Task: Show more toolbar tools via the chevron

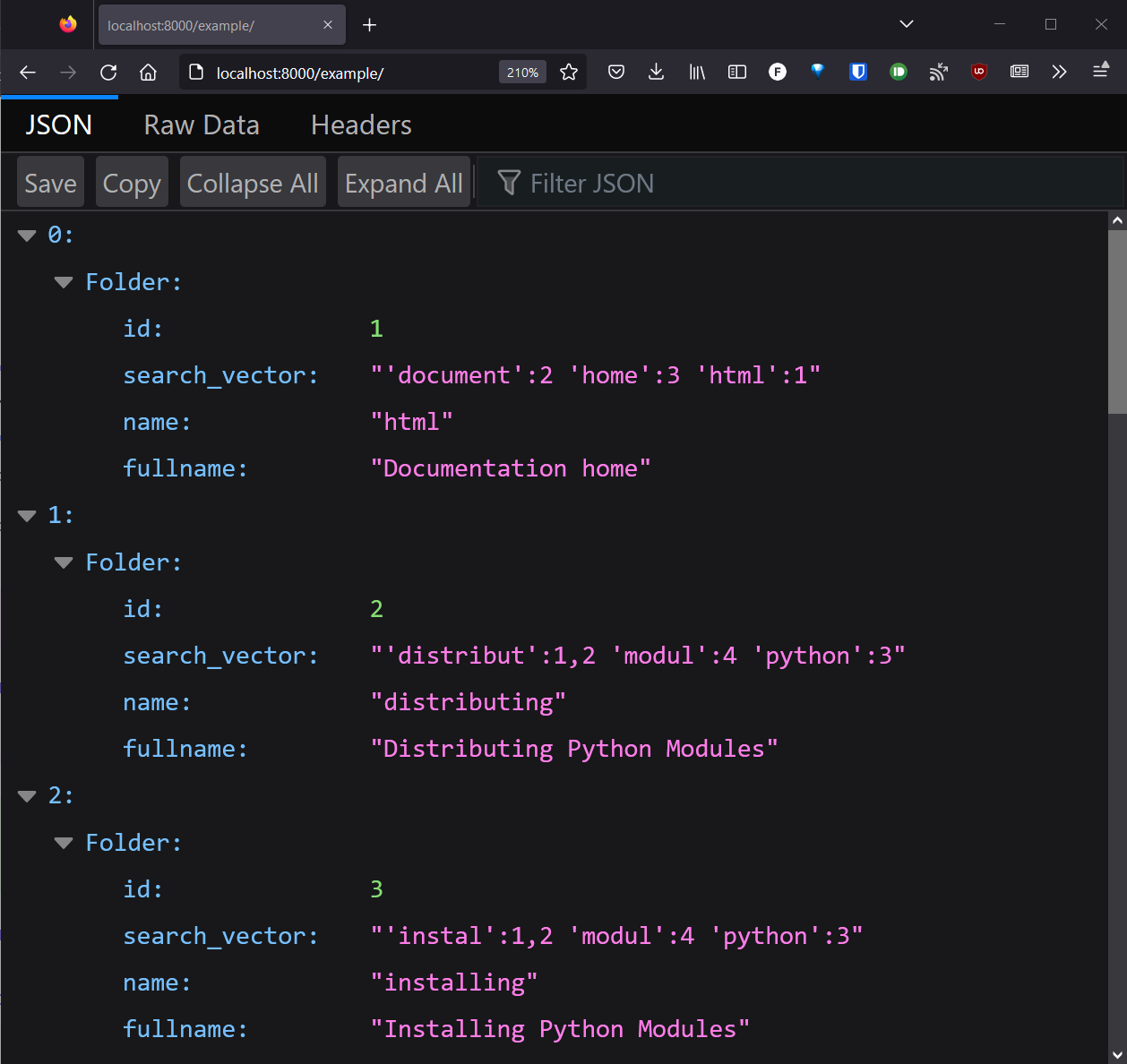Action: [x=1060, y=72]
